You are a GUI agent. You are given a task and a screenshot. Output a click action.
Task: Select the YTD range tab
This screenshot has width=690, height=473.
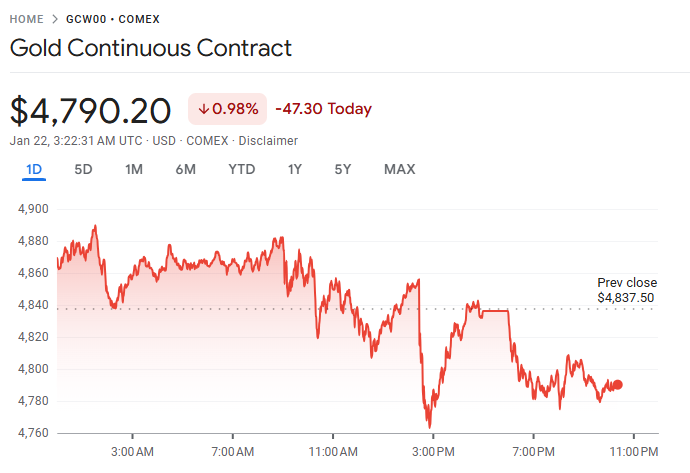(241, 169)
